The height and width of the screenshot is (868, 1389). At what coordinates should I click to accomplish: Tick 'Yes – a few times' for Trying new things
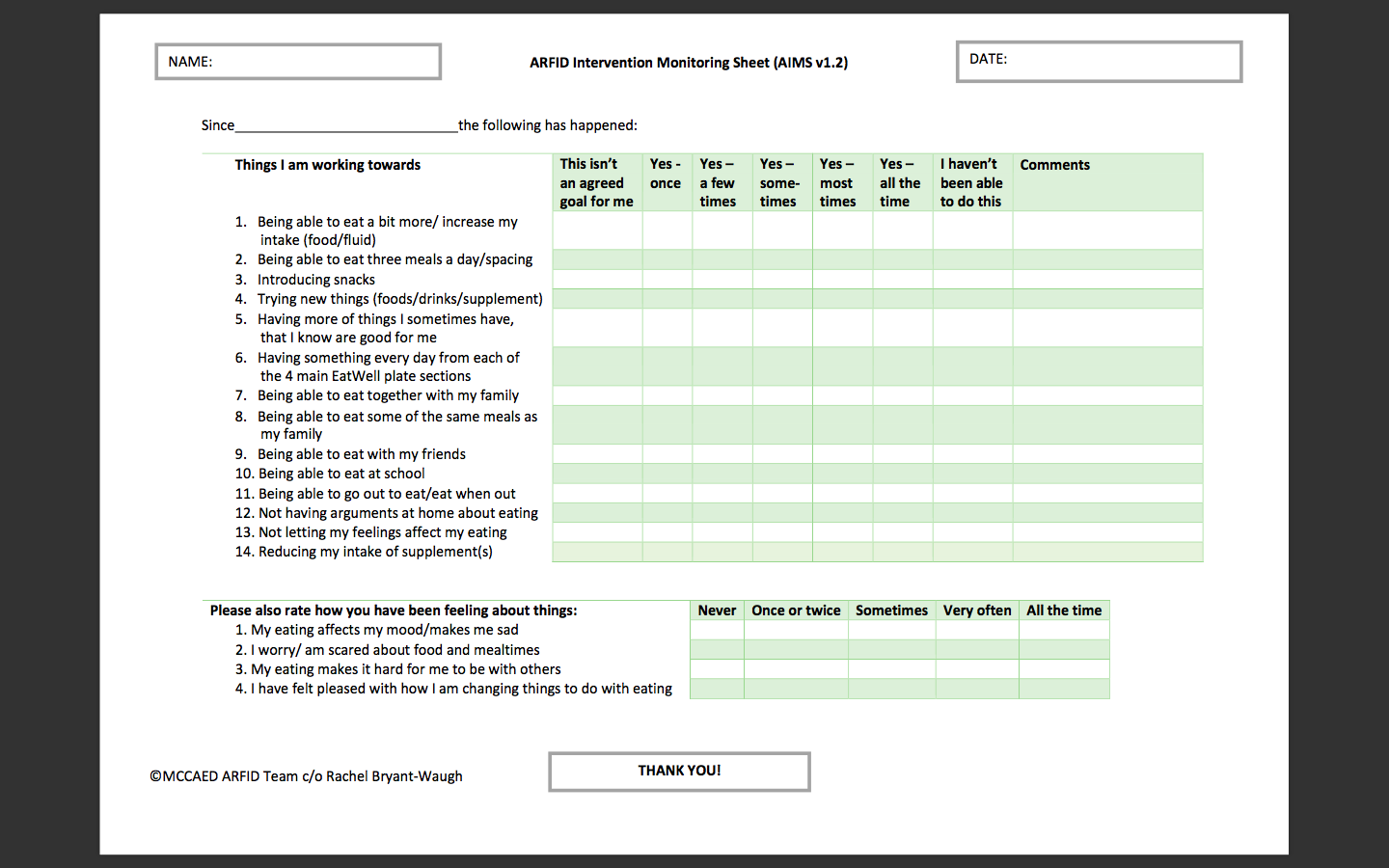722,299
